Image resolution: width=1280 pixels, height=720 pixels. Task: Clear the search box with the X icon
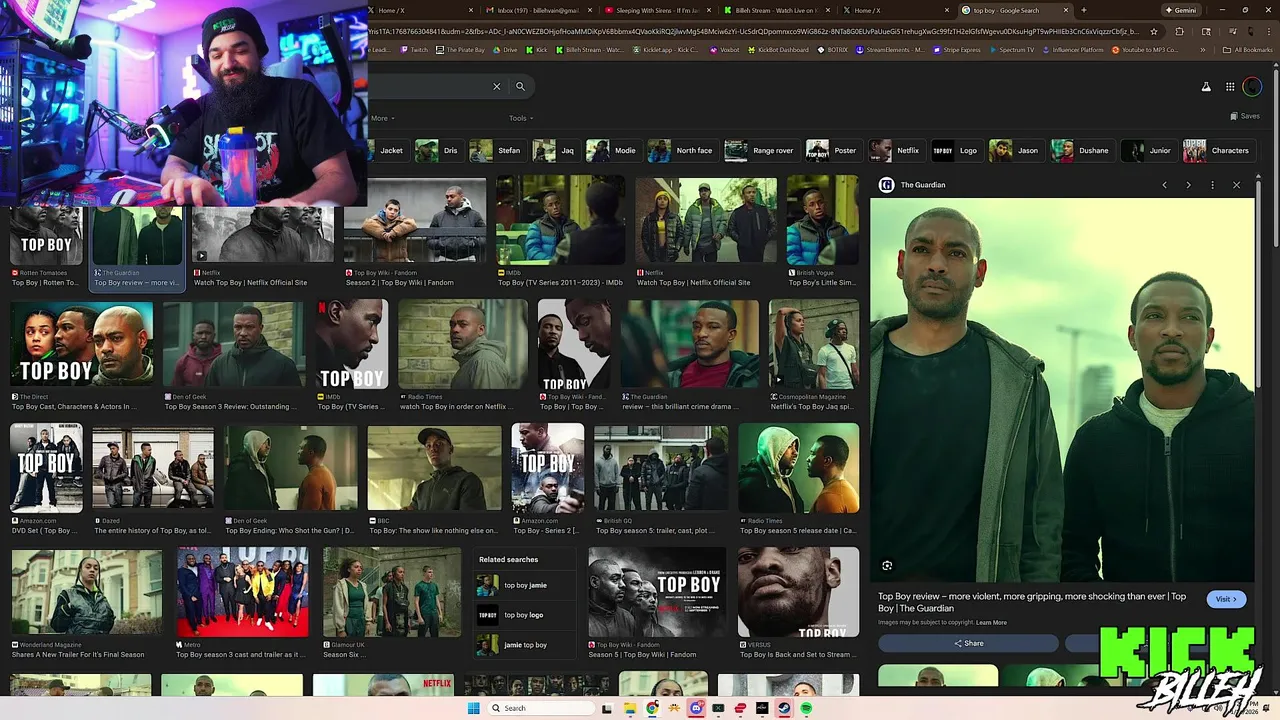point(496,87)
